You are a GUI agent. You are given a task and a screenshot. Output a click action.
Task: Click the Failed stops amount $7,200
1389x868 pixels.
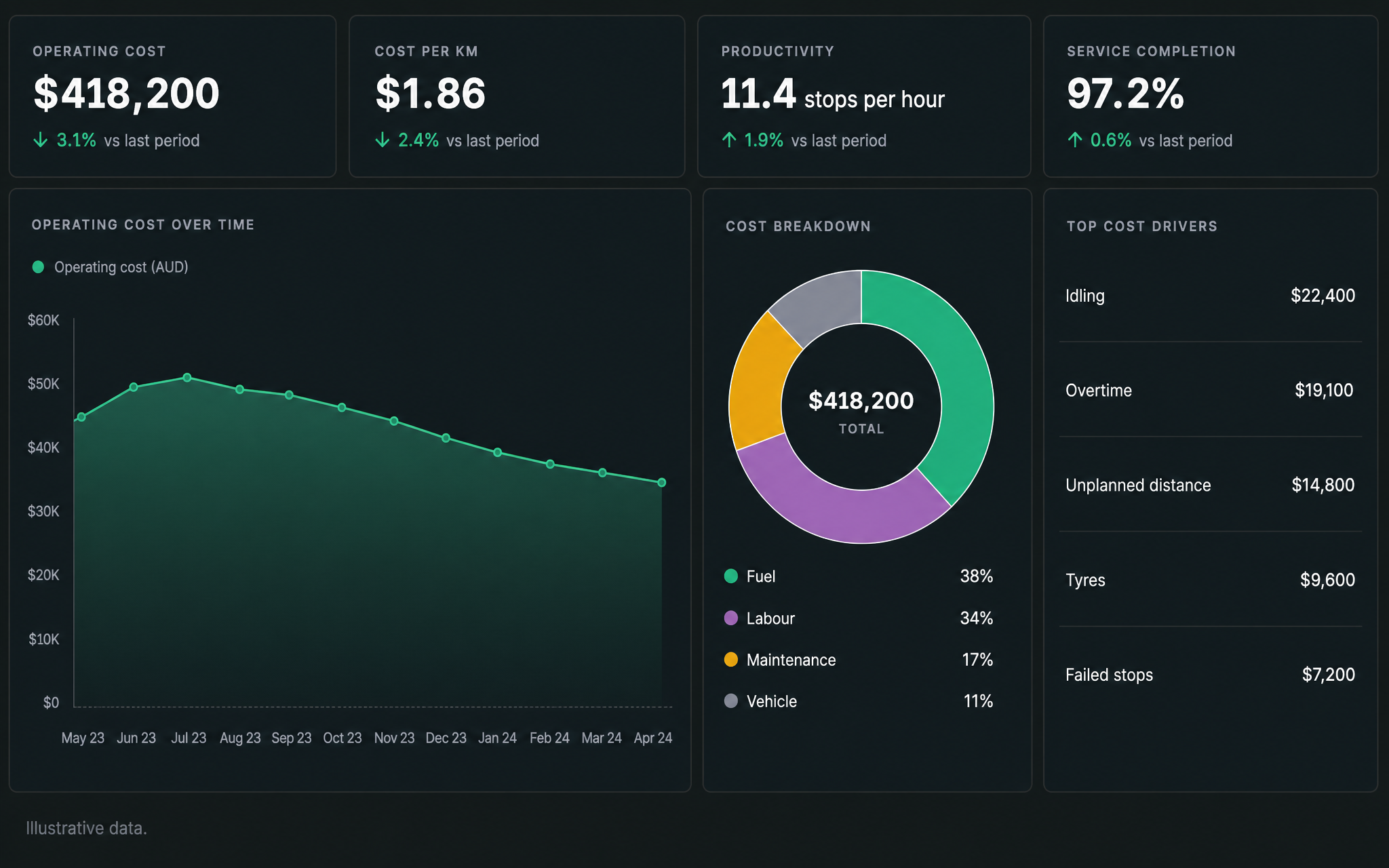[1329, 675]
